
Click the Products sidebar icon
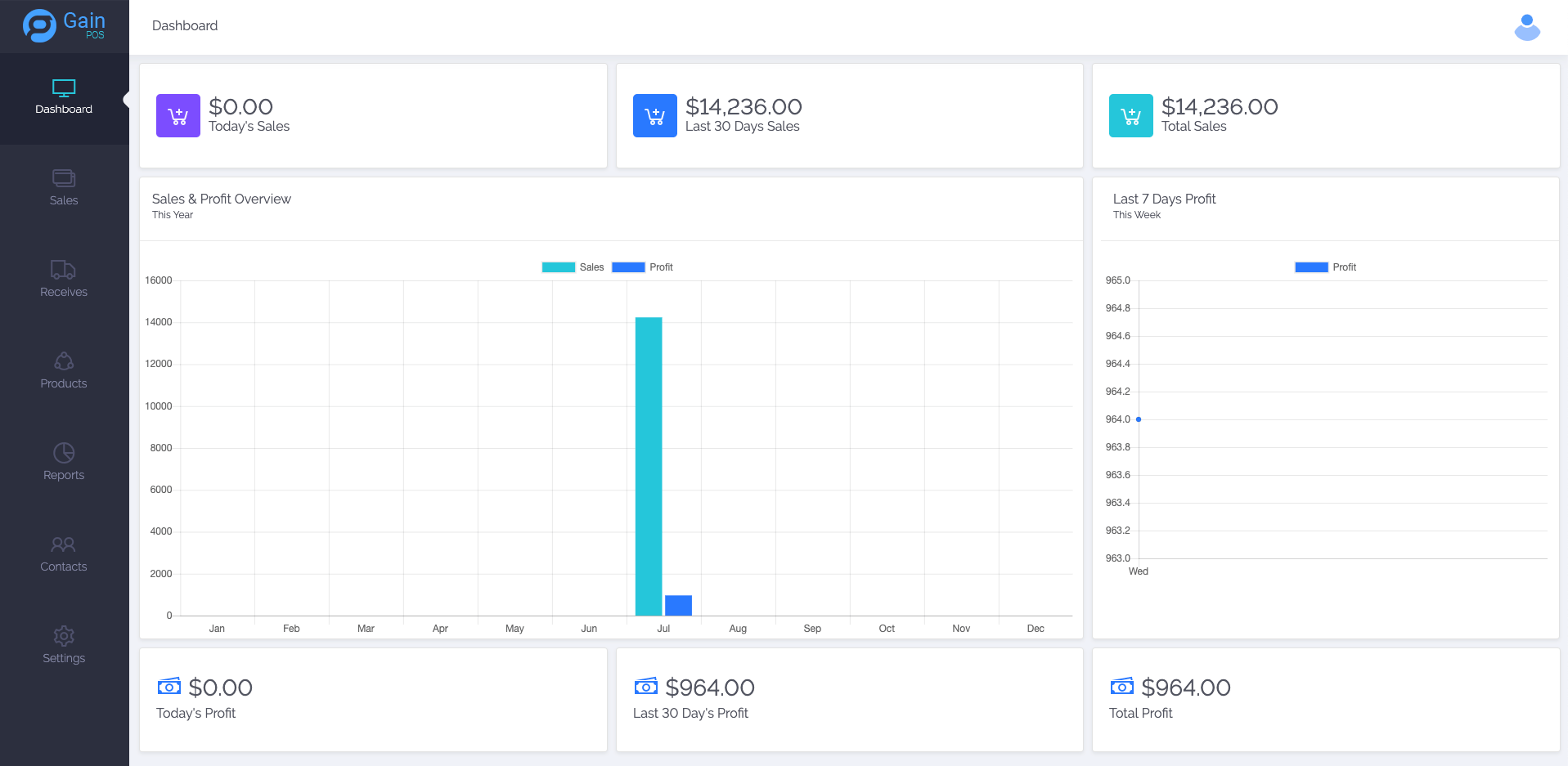[x=64, y=361]
